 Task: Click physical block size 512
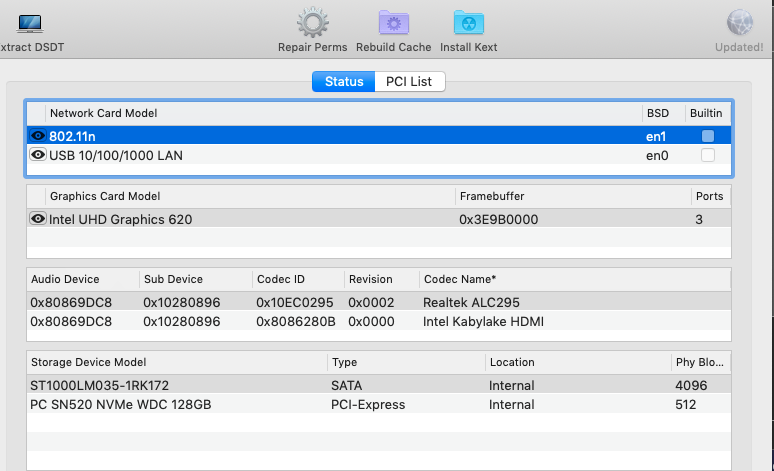coord(686,404)
